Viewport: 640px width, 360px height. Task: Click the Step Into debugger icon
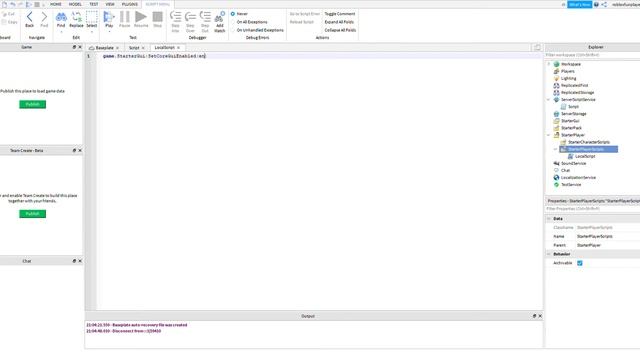[176, 17]
